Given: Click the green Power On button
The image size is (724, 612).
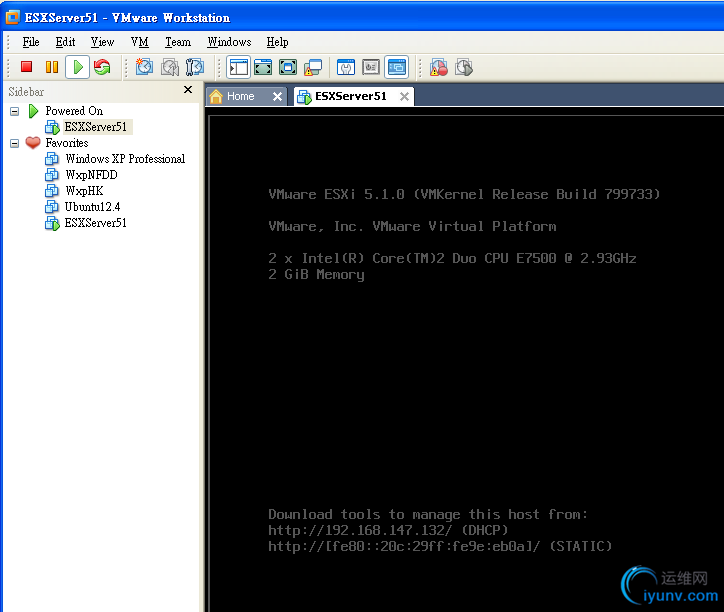Looking at the screenshot, I should 78,67.
